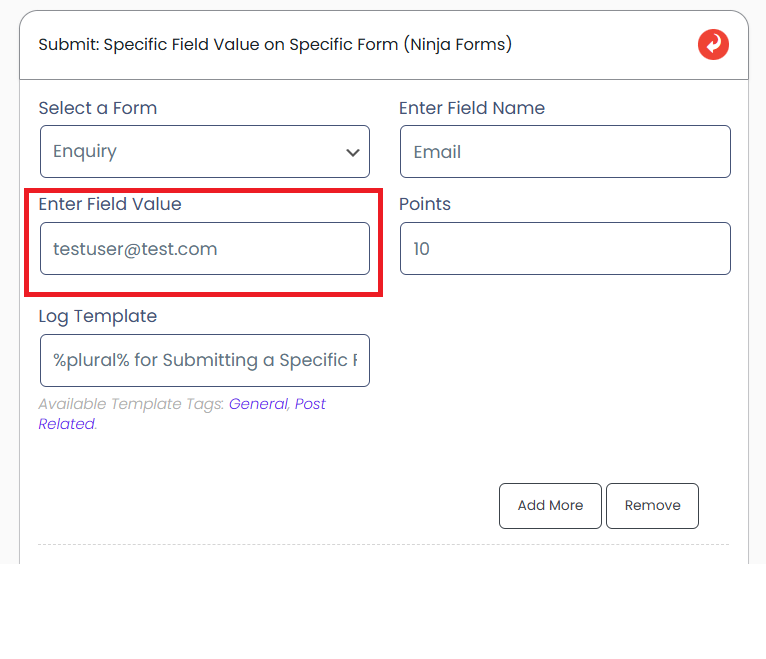Click the 'Enter Field Value' label

tap(110, 204)
